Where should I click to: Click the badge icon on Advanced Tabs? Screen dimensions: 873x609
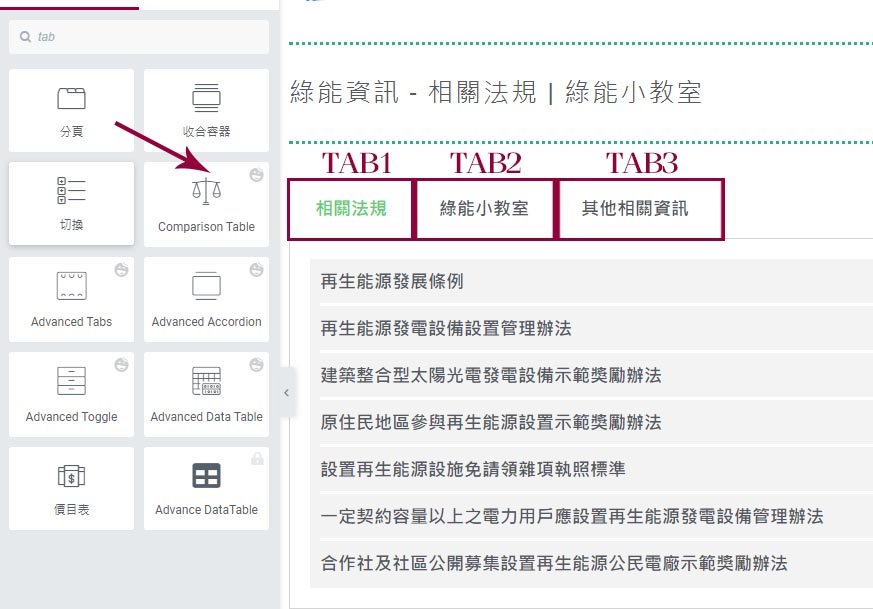pos(121,270)
